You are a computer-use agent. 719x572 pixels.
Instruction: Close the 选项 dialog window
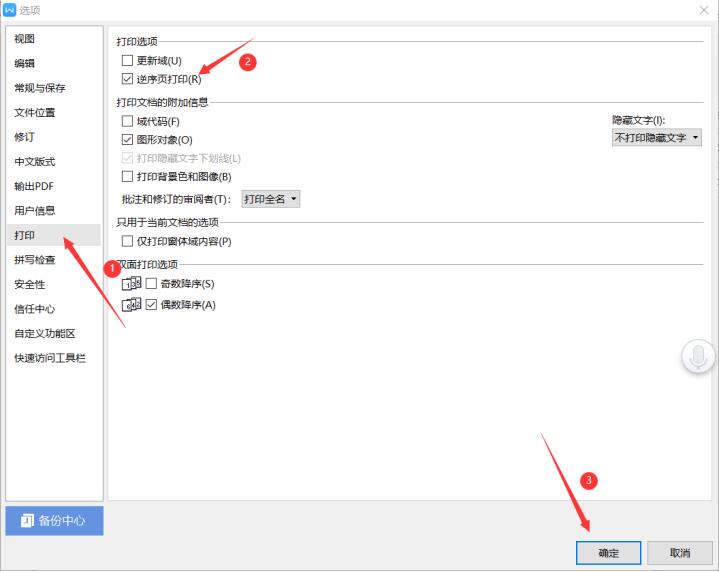click(x=704, y=10)
